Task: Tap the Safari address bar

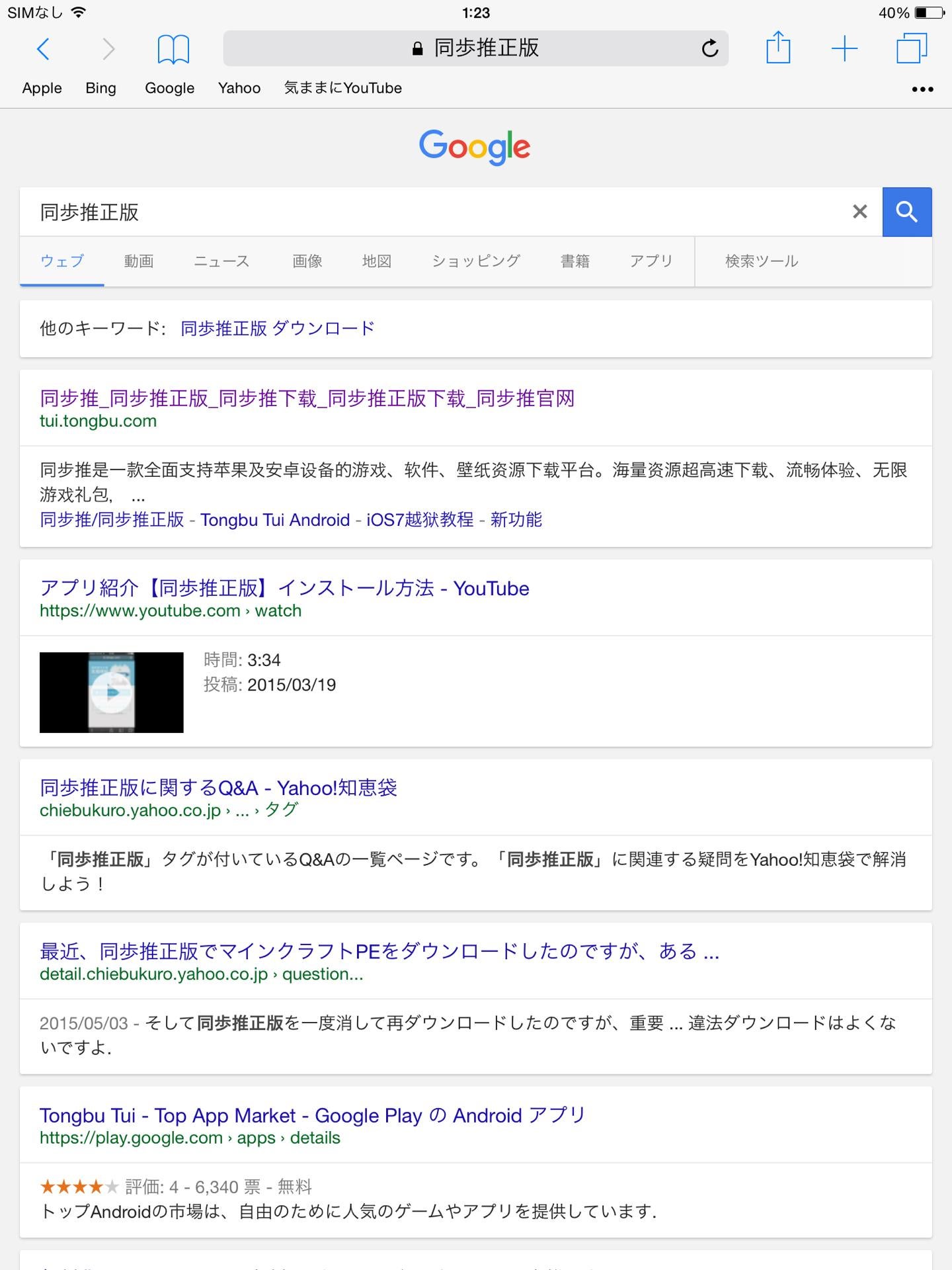Action: (476, 48)
